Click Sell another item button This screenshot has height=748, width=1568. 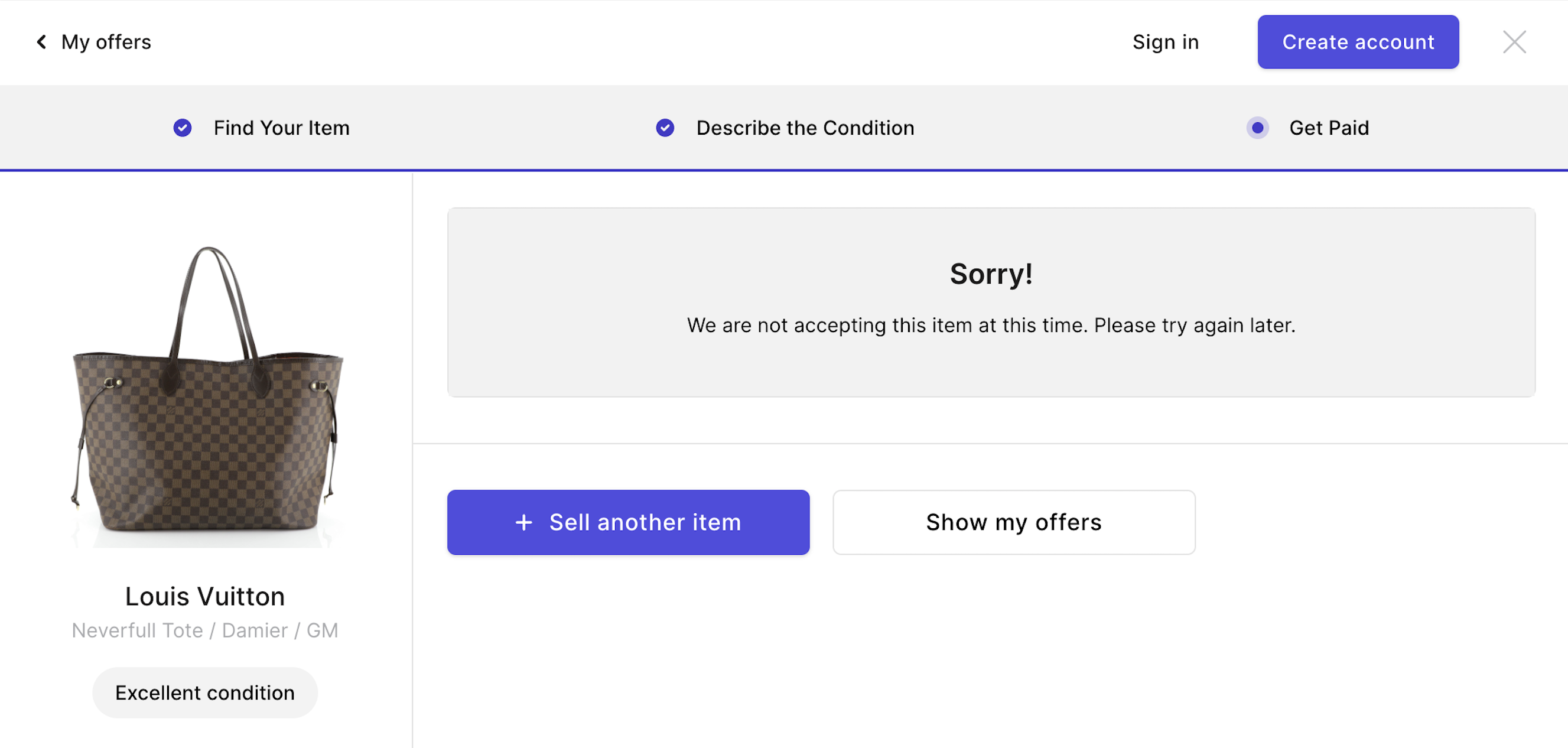(x=627, y=522)
